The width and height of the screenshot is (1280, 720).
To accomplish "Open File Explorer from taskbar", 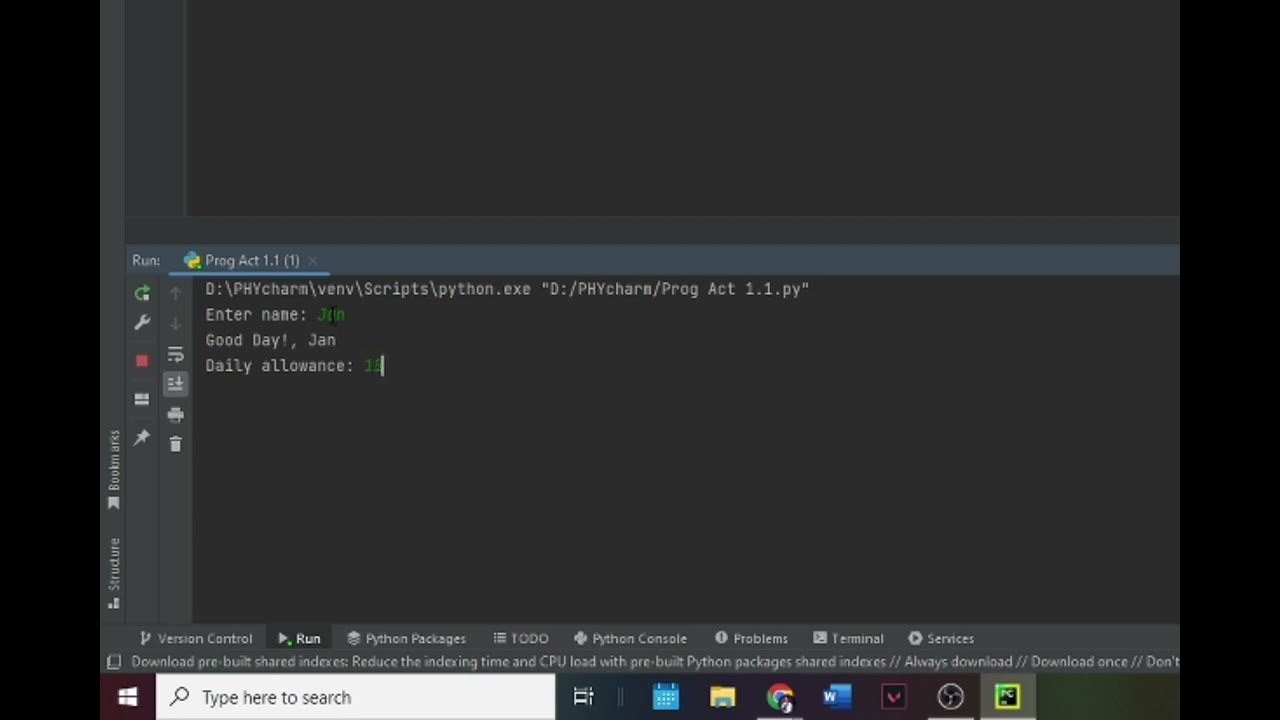I will pyautogui.click(x=723, y=697).
